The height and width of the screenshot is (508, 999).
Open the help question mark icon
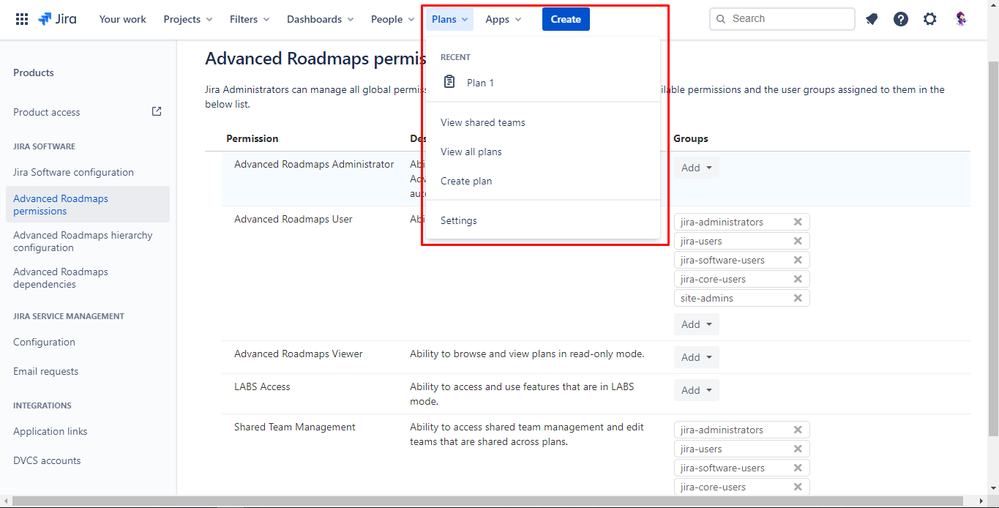point(901,19)
